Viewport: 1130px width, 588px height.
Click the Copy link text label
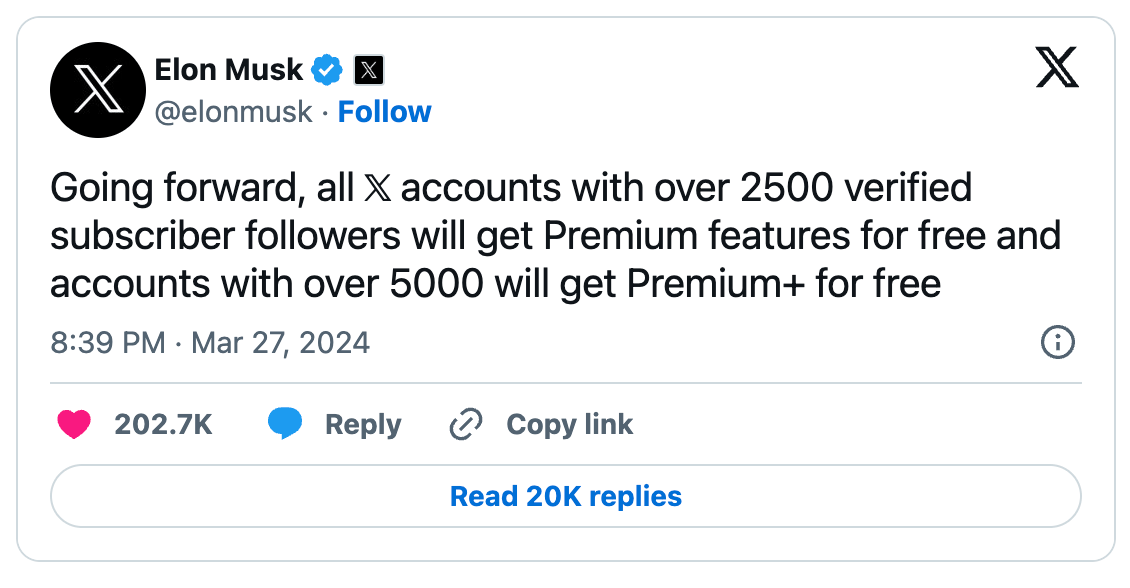click(569, 425)
